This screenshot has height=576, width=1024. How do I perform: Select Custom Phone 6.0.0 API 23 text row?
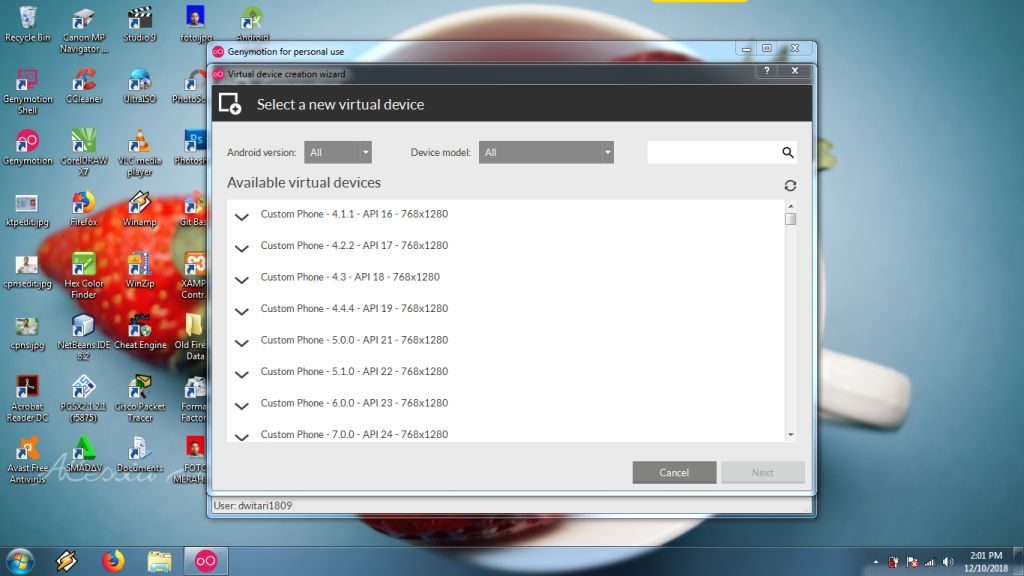(354, 403)
